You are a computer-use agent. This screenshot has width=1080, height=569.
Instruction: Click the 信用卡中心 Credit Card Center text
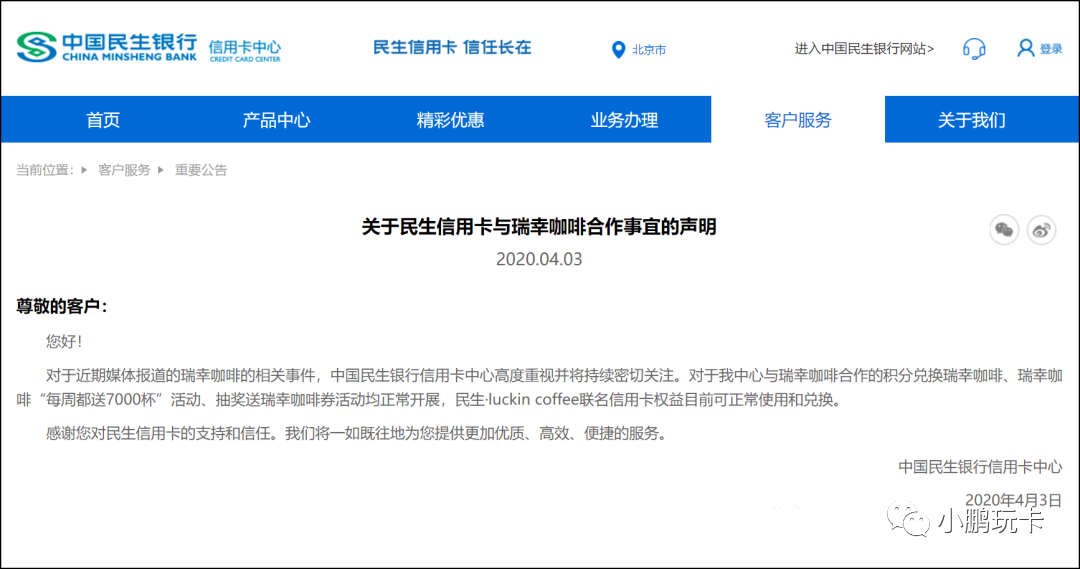pyautogui.click(x=245, y=50)
